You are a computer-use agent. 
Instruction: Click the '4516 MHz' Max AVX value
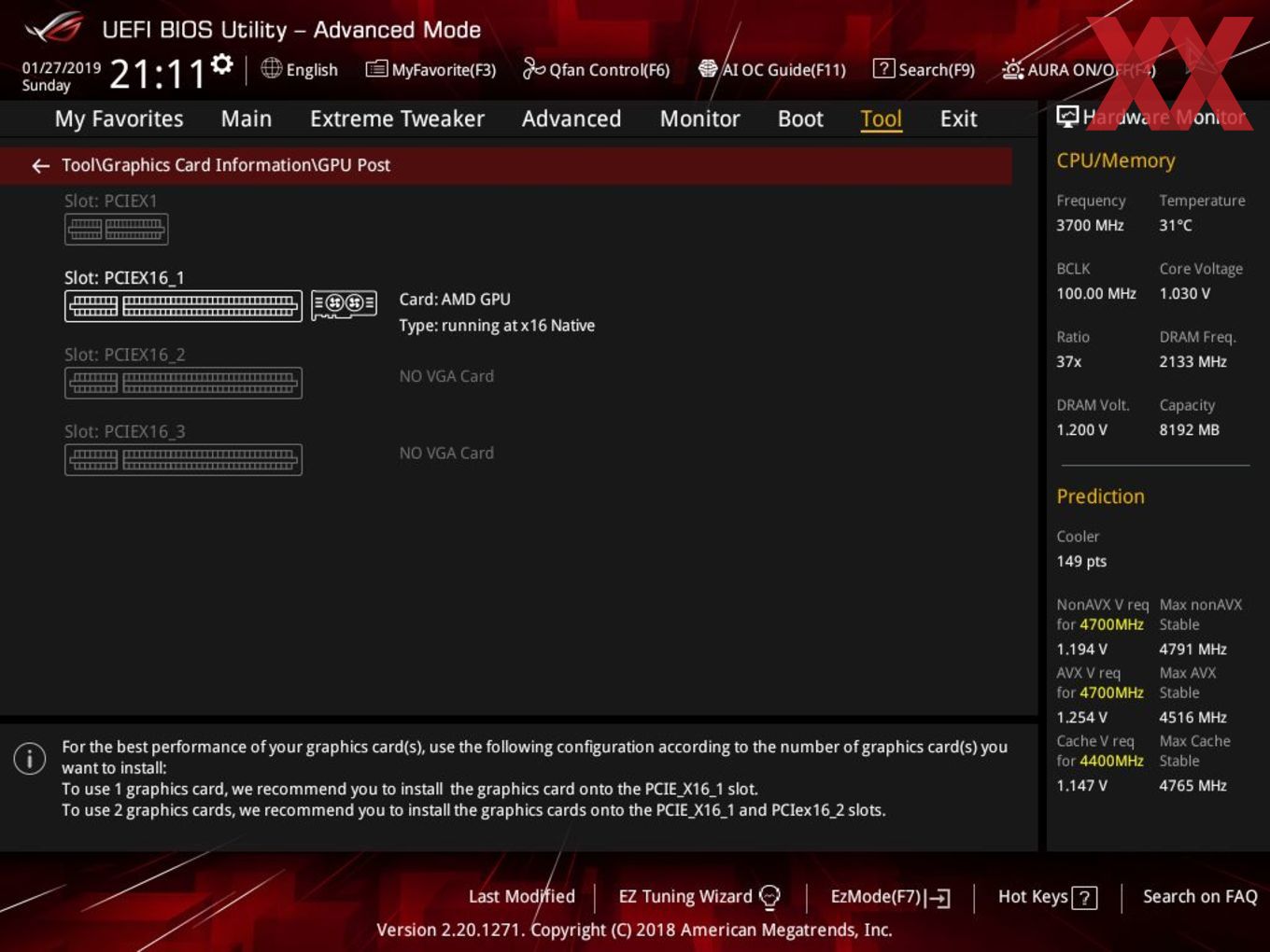tap(1192, 717)
